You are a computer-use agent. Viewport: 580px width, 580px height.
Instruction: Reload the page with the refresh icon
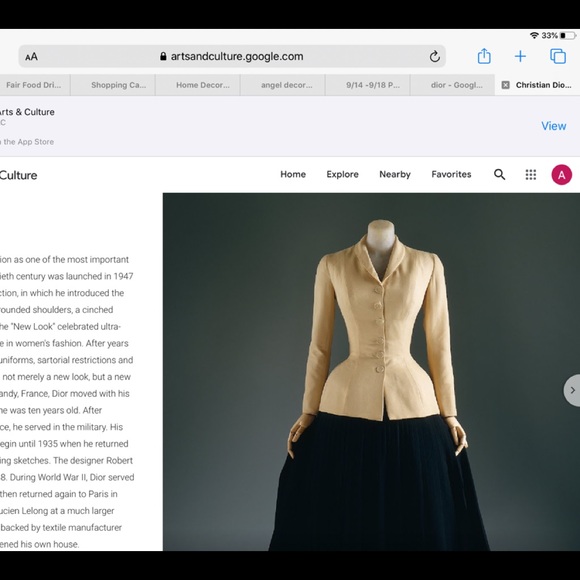pos(435,56)
